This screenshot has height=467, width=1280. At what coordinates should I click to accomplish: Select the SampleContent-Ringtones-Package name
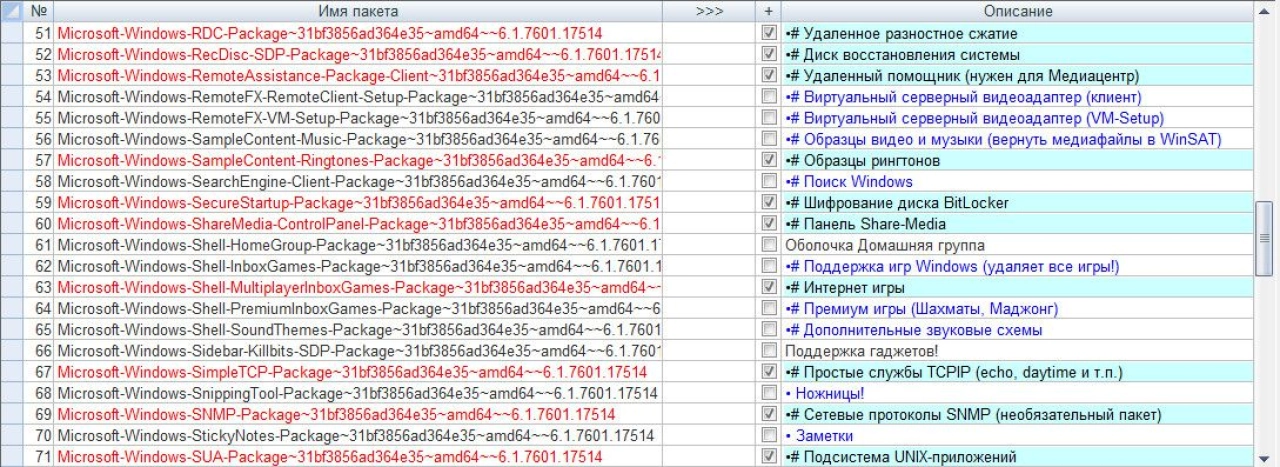[x=358, y=160]
